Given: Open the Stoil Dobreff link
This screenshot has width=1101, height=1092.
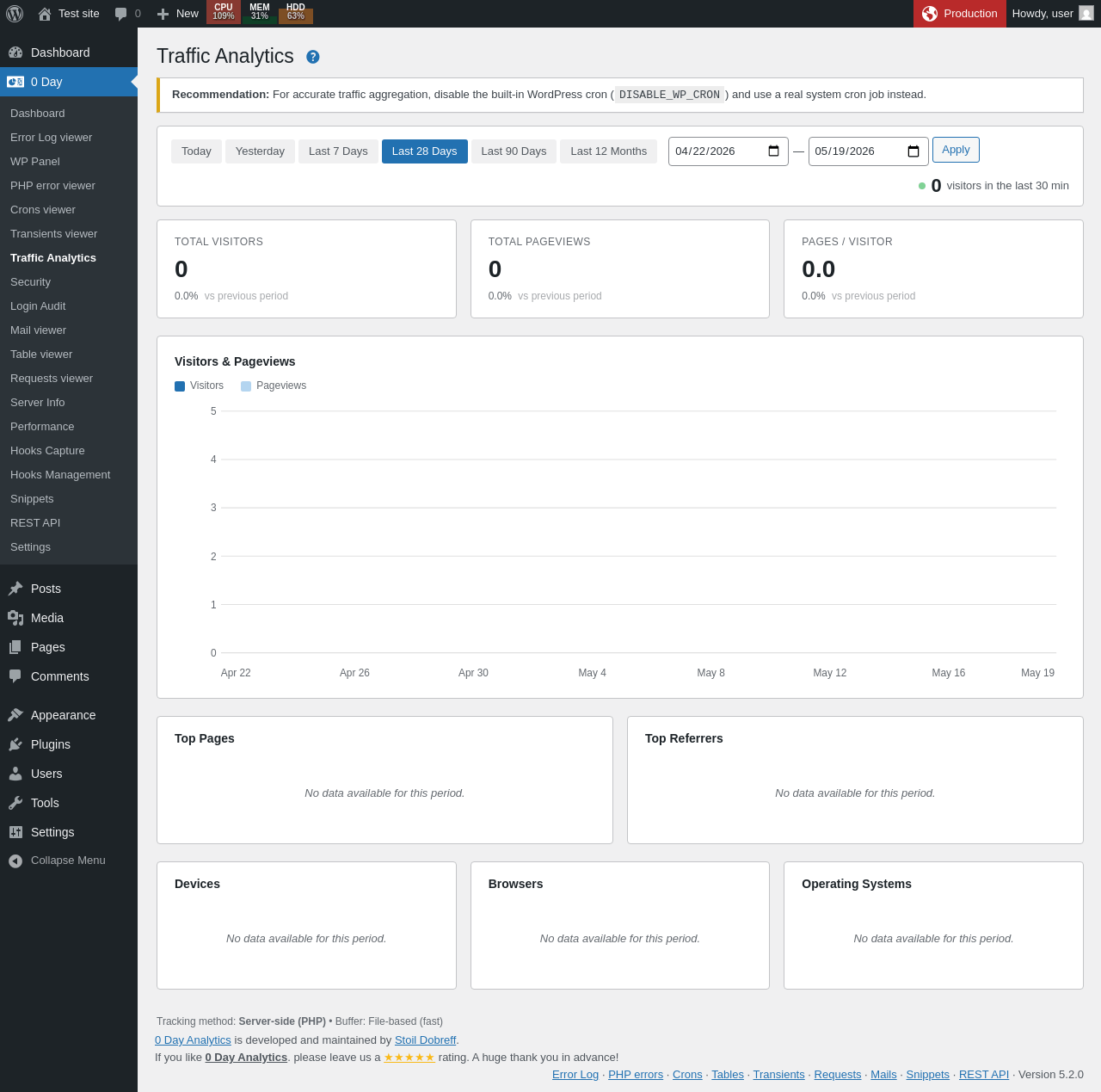Looking at the screenshot, I should tap(425, 1040).
